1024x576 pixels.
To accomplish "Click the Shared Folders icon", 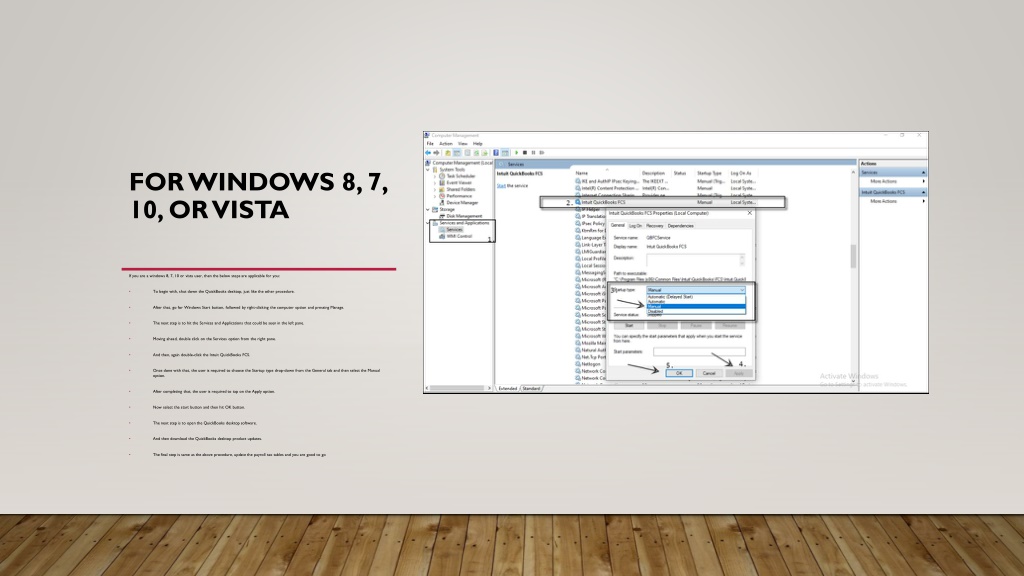I will click(442, 189).
